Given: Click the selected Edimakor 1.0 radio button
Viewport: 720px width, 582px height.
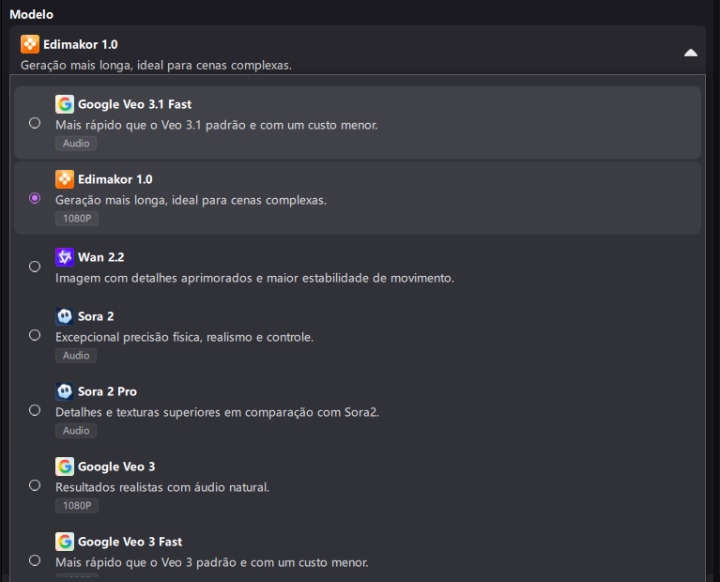Looking at the screenshot, I should [35, 198].
